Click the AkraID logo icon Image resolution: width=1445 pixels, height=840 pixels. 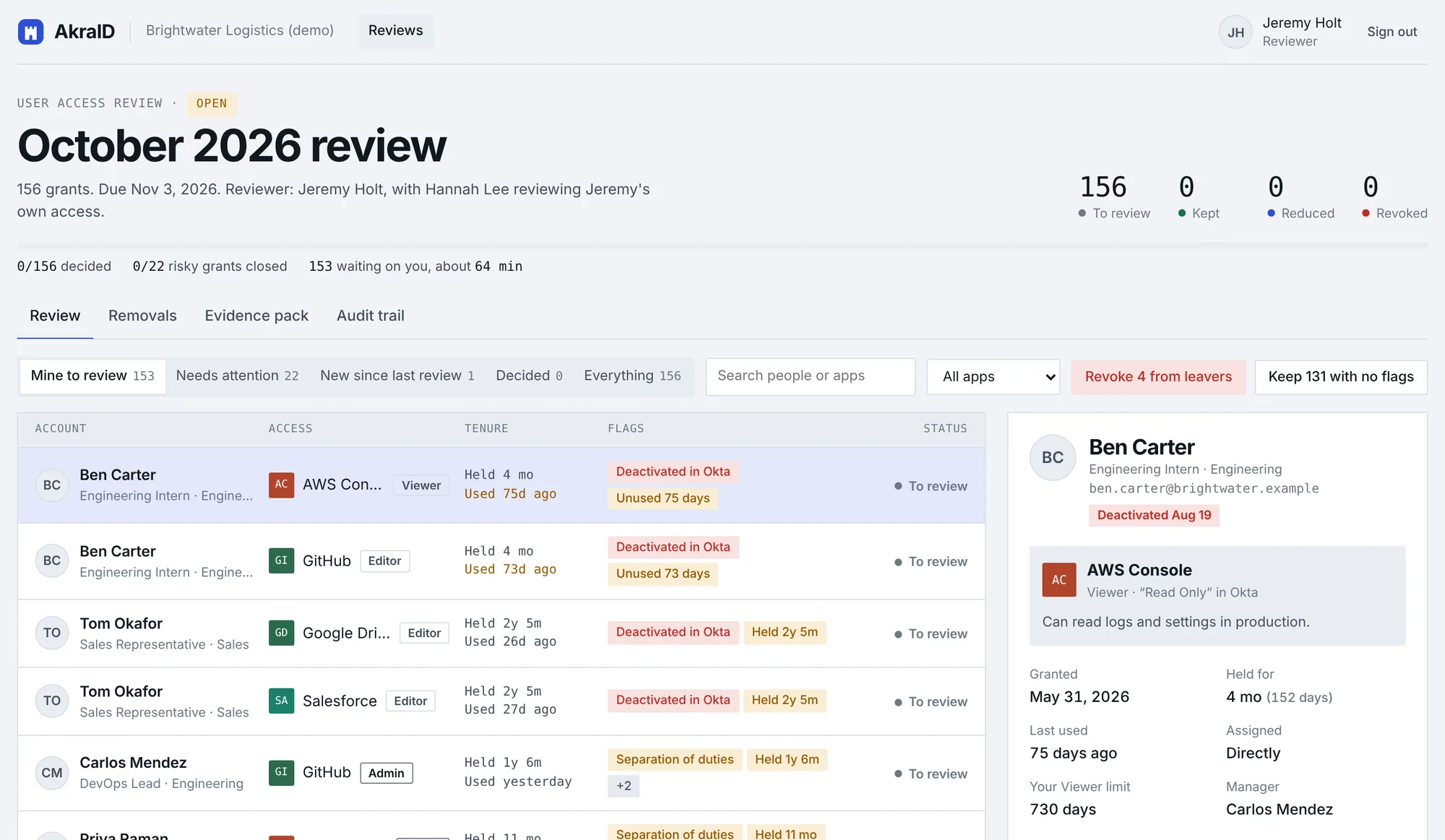30,32
